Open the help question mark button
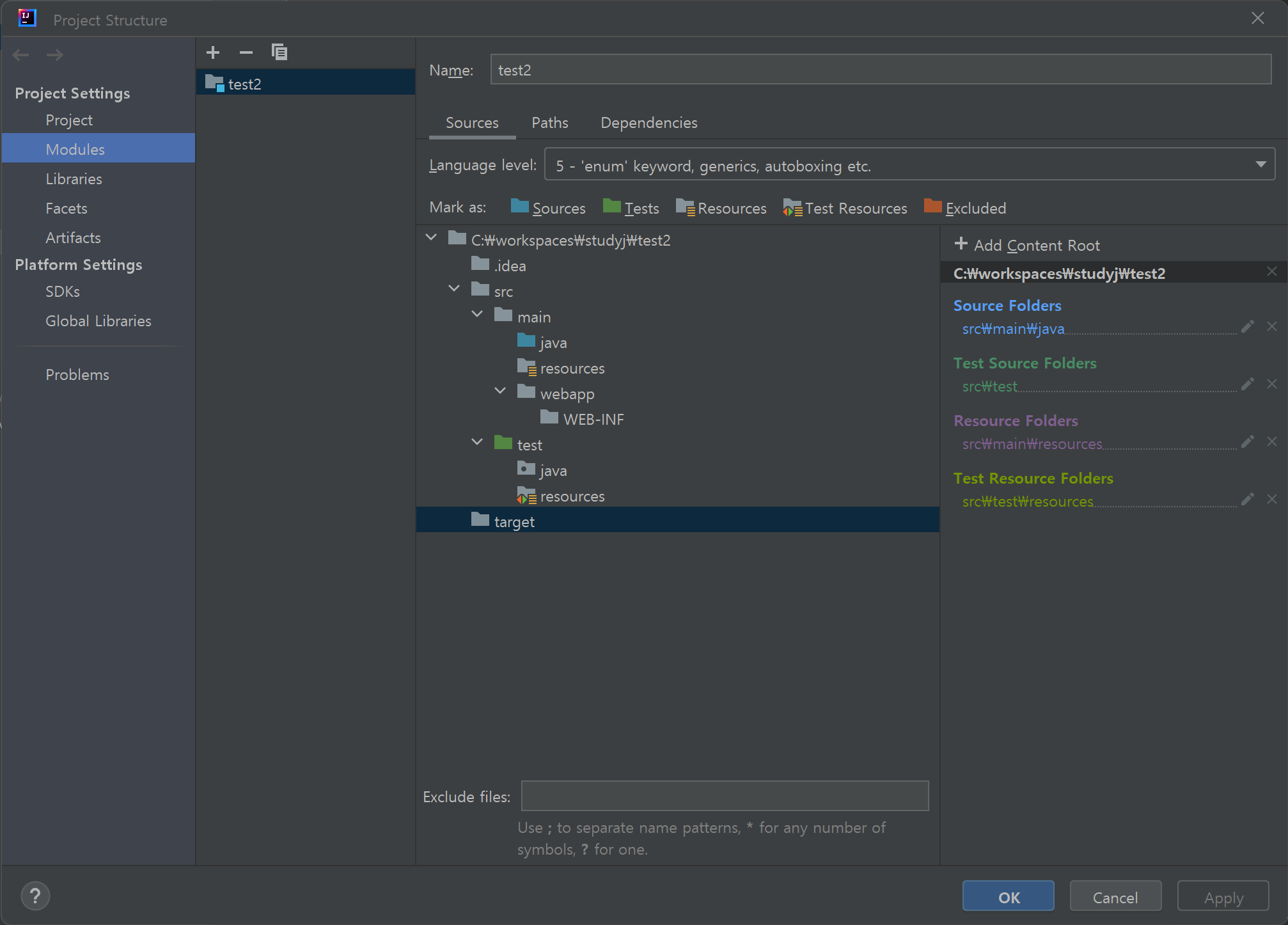This screenshot has height=925, width=1288. coord(35,896)
